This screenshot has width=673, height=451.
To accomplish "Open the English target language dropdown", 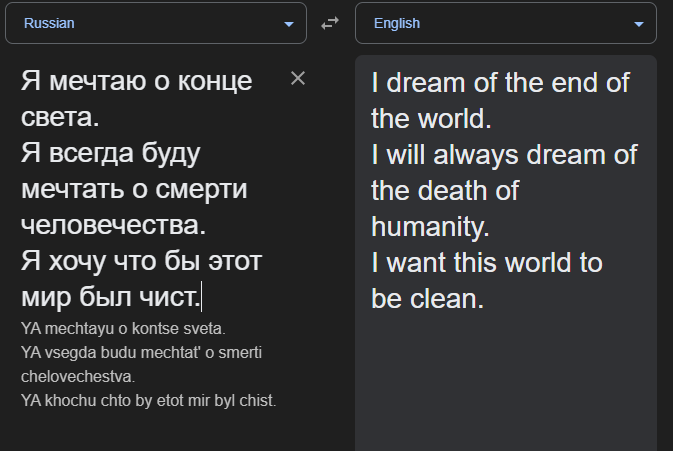I will click(x=506, y=23).
